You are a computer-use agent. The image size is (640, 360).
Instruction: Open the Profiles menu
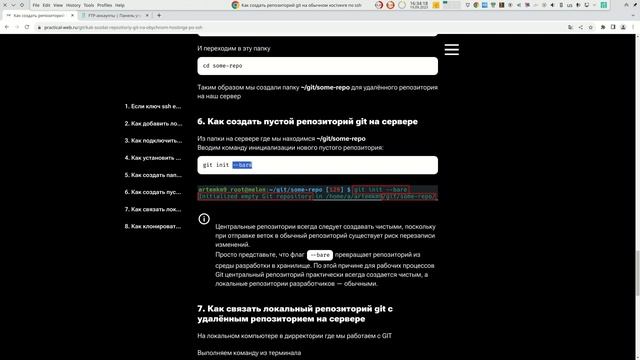point(104,5)
